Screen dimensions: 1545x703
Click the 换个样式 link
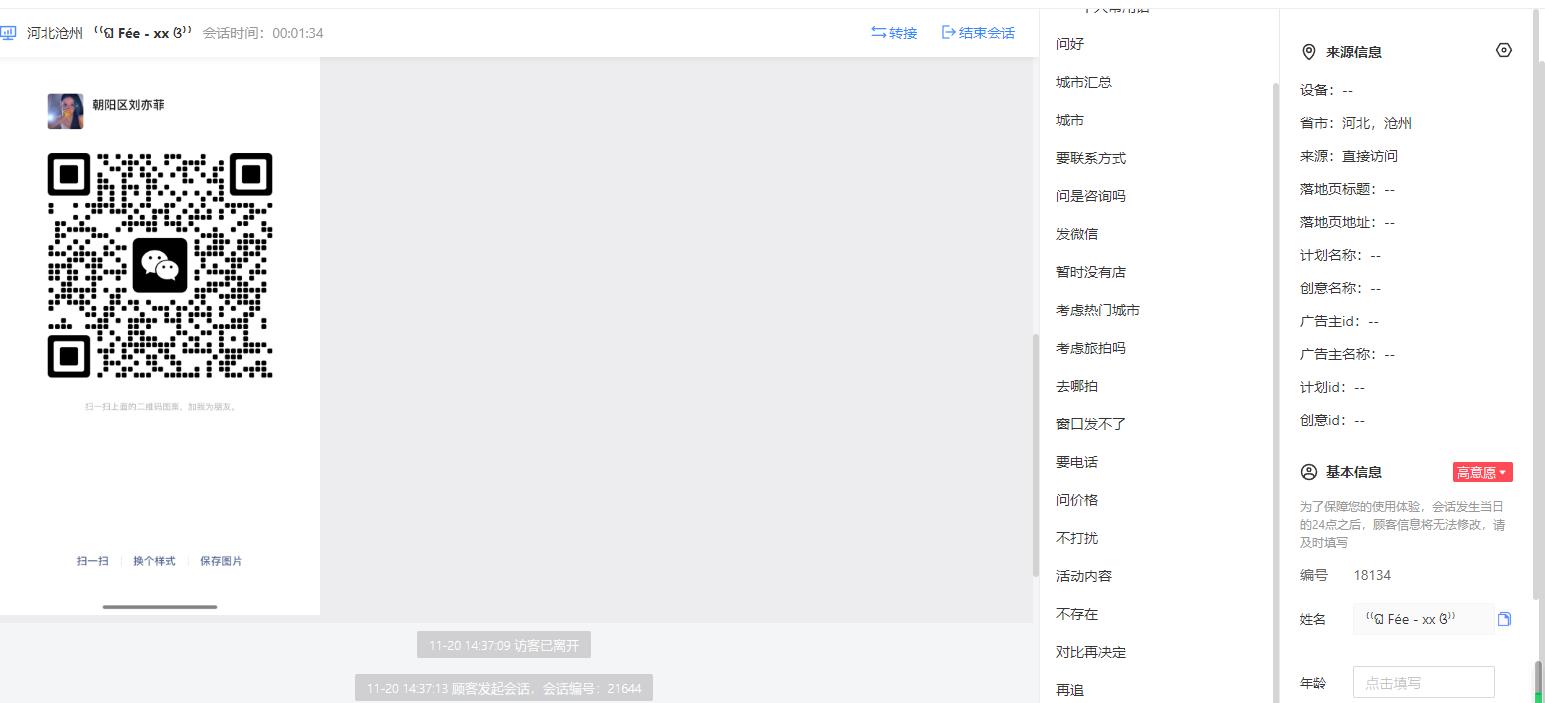pos(154,561)
